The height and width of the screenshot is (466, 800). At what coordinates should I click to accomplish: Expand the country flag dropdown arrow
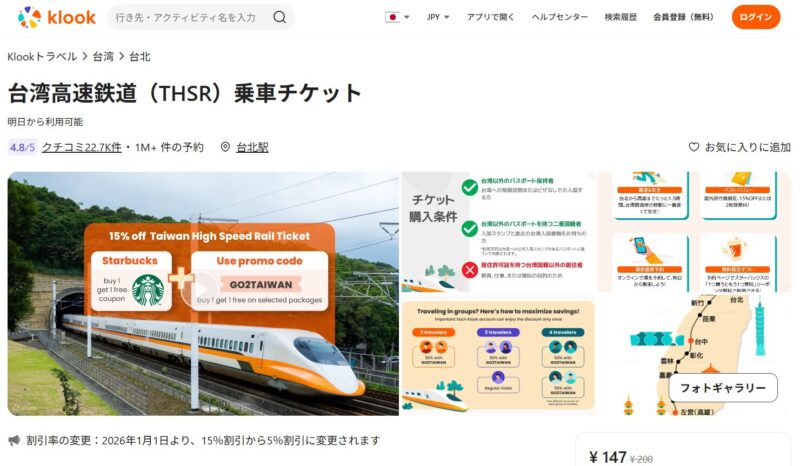(407, 17)
